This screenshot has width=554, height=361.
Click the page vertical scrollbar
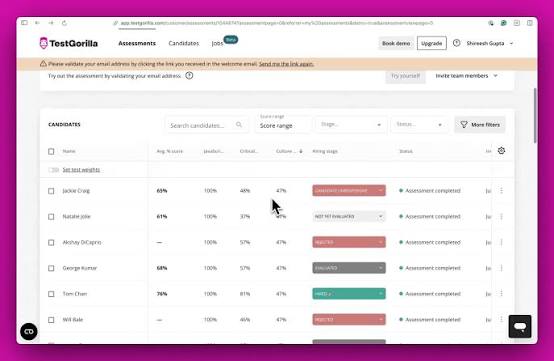[x=535, y=116]
